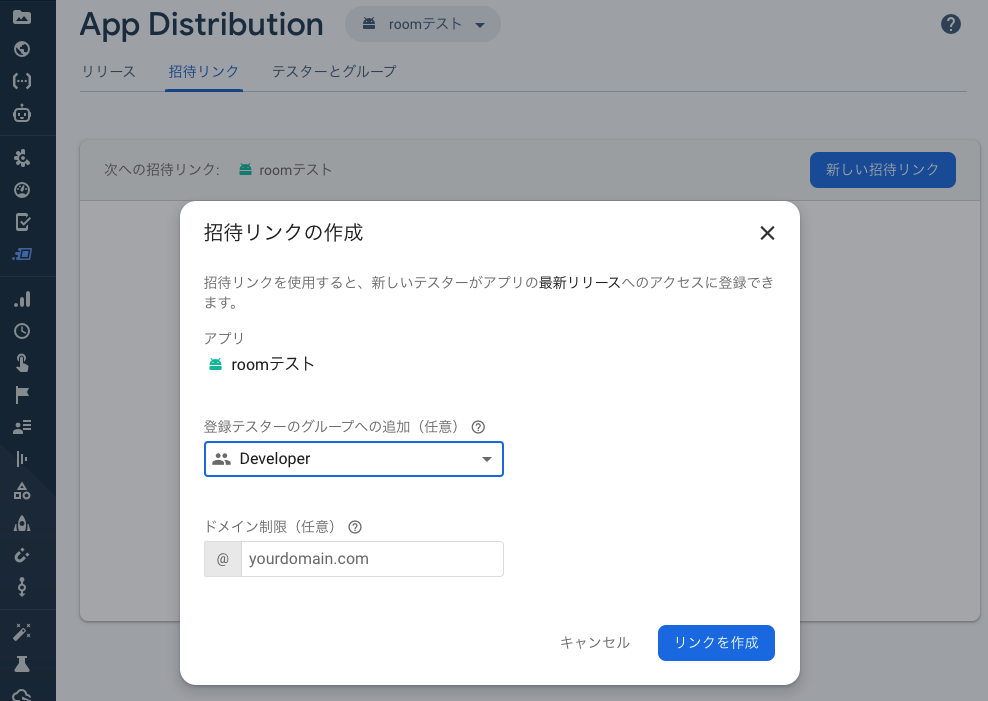Open Test Lab checkmark-device sidebar icon
This screenshot has height=701, width=988.
[22, 222]
